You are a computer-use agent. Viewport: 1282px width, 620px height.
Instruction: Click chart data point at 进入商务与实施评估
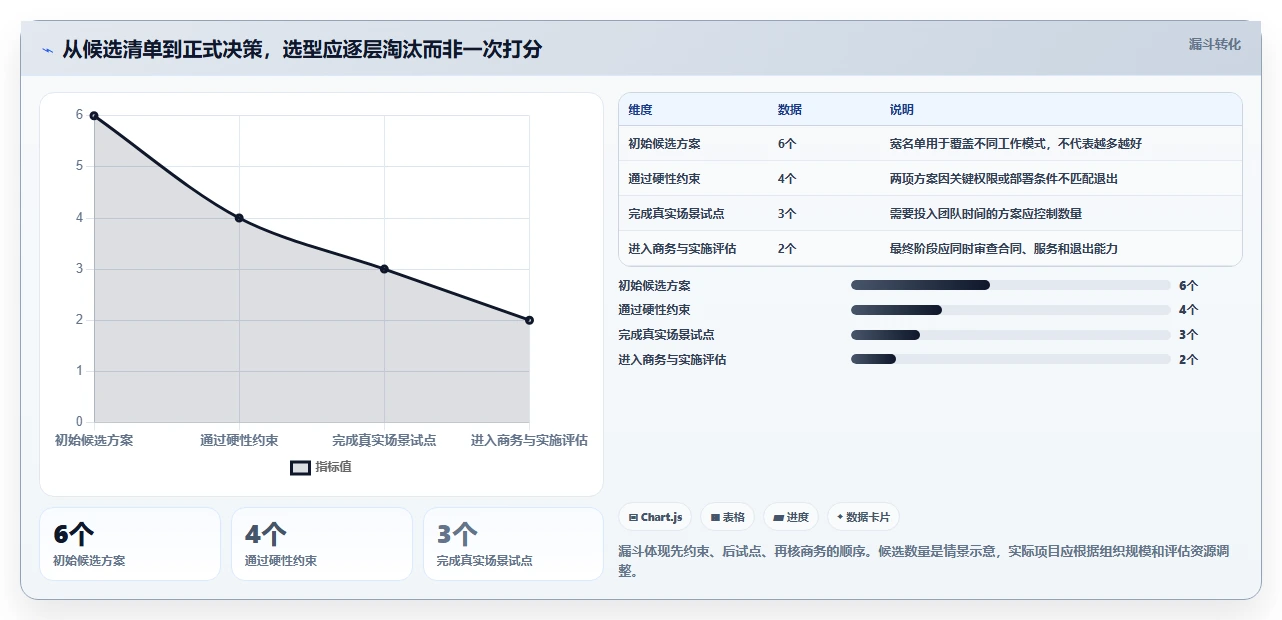point(529,320)
